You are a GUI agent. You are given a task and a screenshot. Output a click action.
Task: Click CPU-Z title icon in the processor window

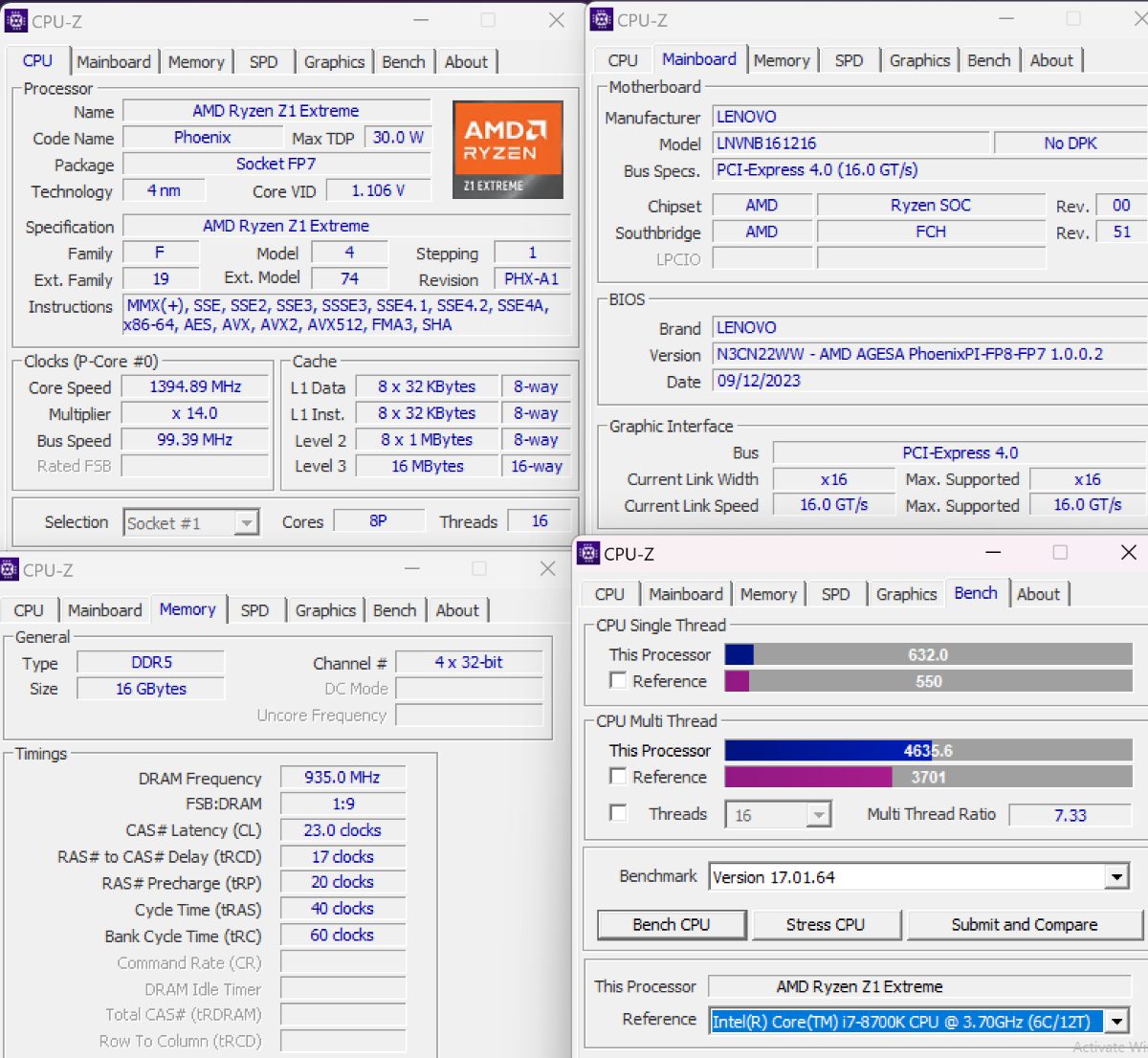pos(16,21)
